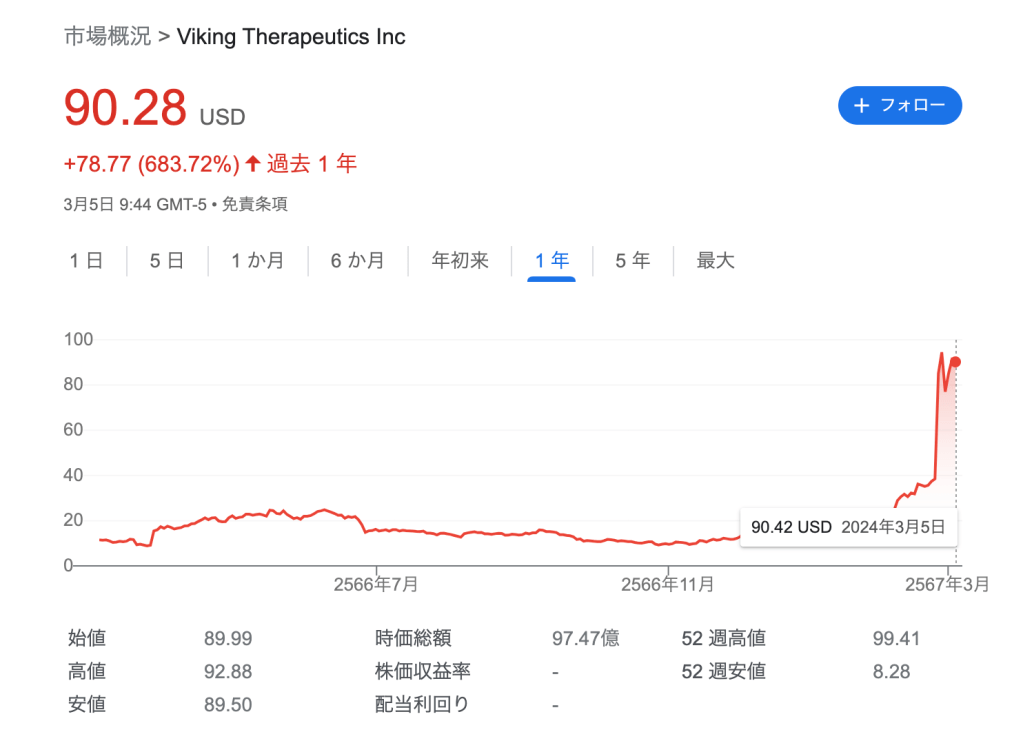Viewport: 1023px width, 732px height.
Task: Select the 1 日 range tab
Action: [x=86, y=261]
